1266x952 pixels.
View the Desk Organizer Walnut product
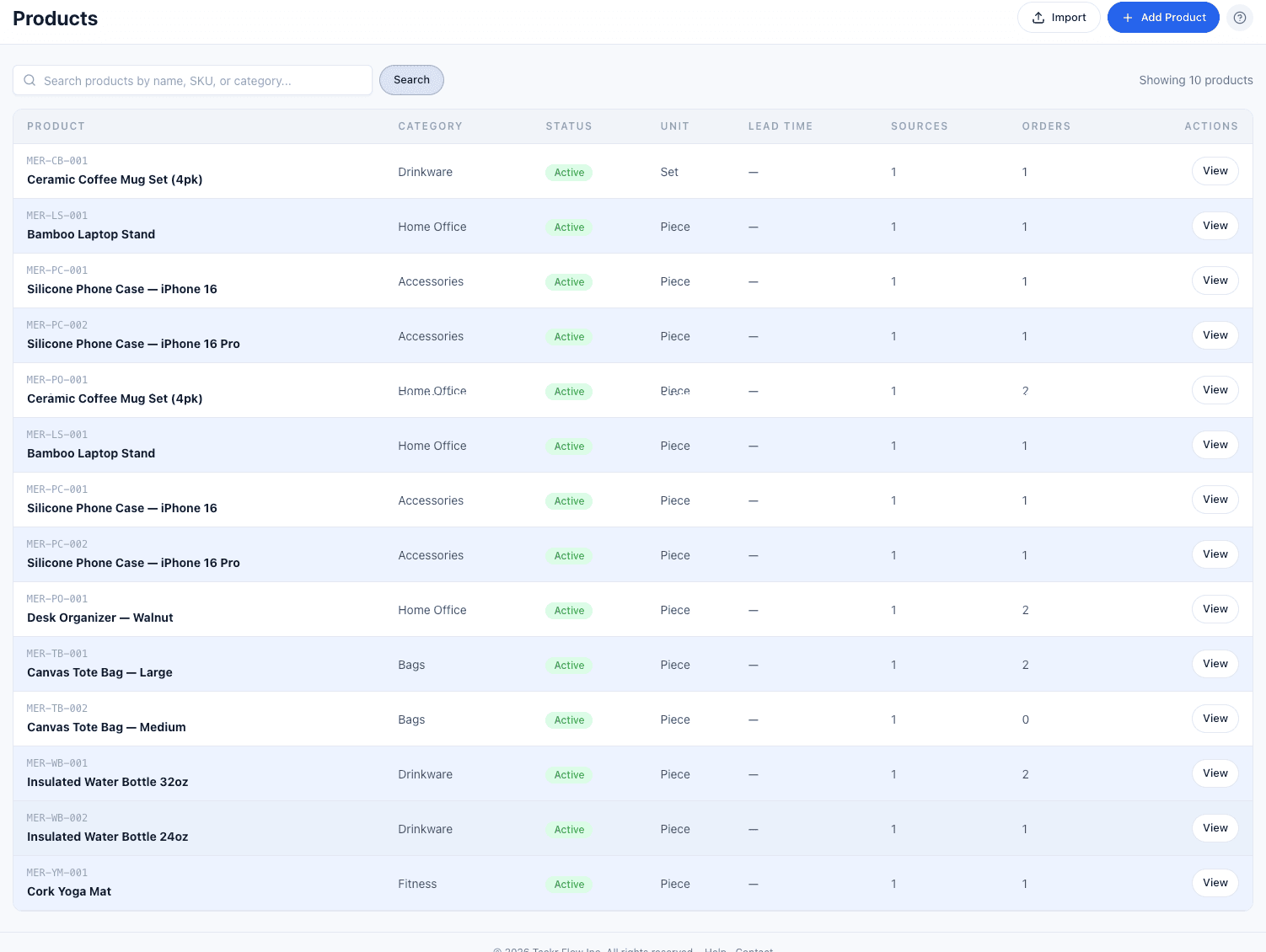pos(1215,608)
